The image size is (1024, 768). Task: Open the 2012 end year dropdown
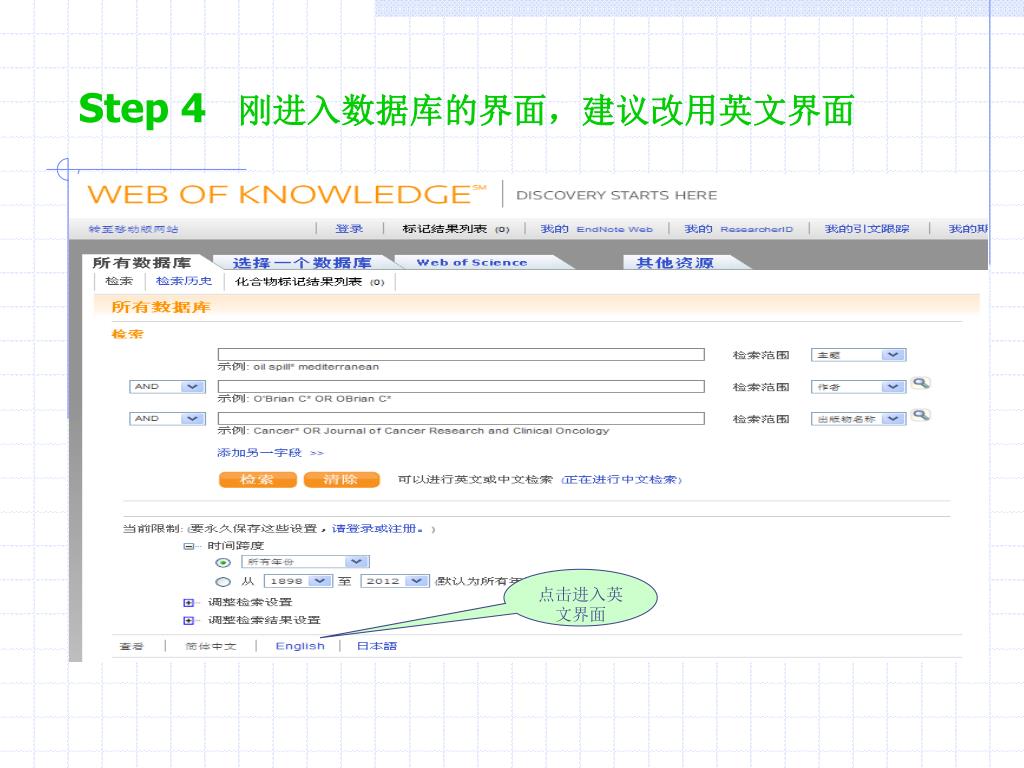click(x=394, y=581)
